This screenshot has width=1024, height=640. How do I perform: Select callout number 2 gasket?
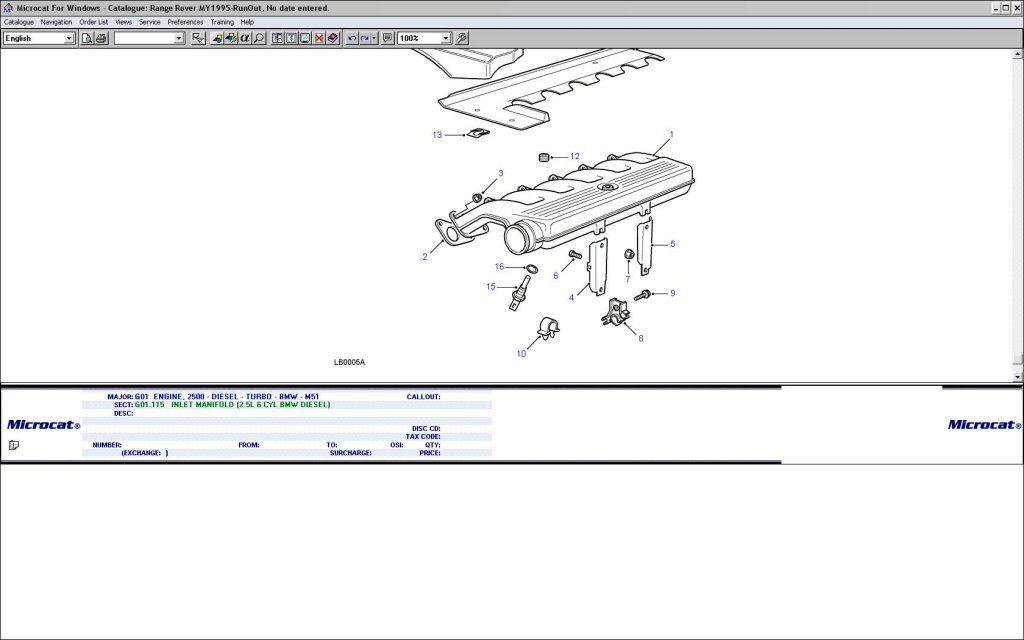click(x=424, y=257)
